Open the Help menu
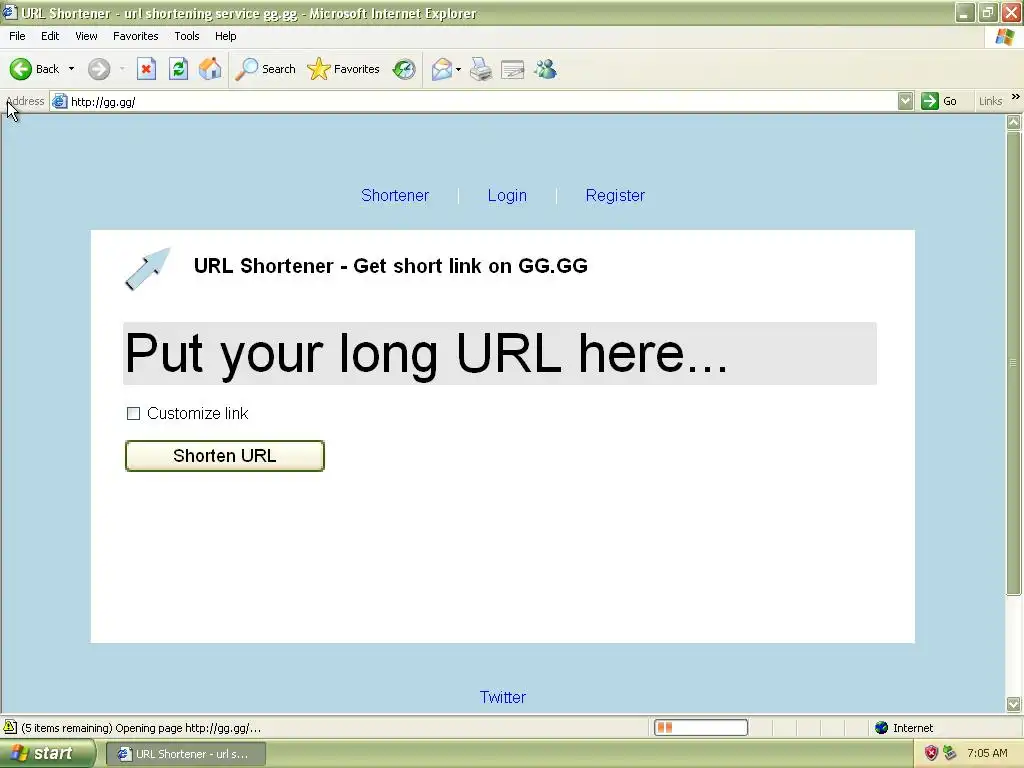This screenshot has width=1024, height=768. tap(225, 36)
